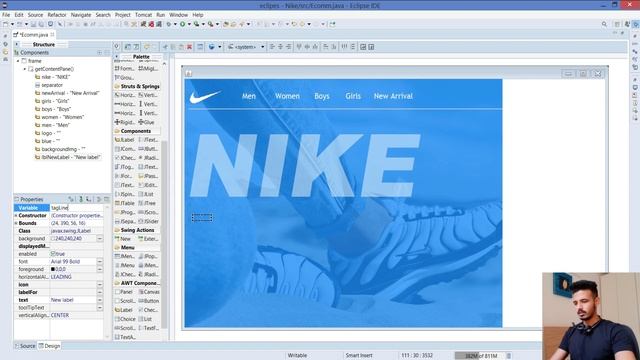Click the 'Smart Insert' status bar entry
The height and width of the screenshot is (360, 640).
tap(359, 356)
